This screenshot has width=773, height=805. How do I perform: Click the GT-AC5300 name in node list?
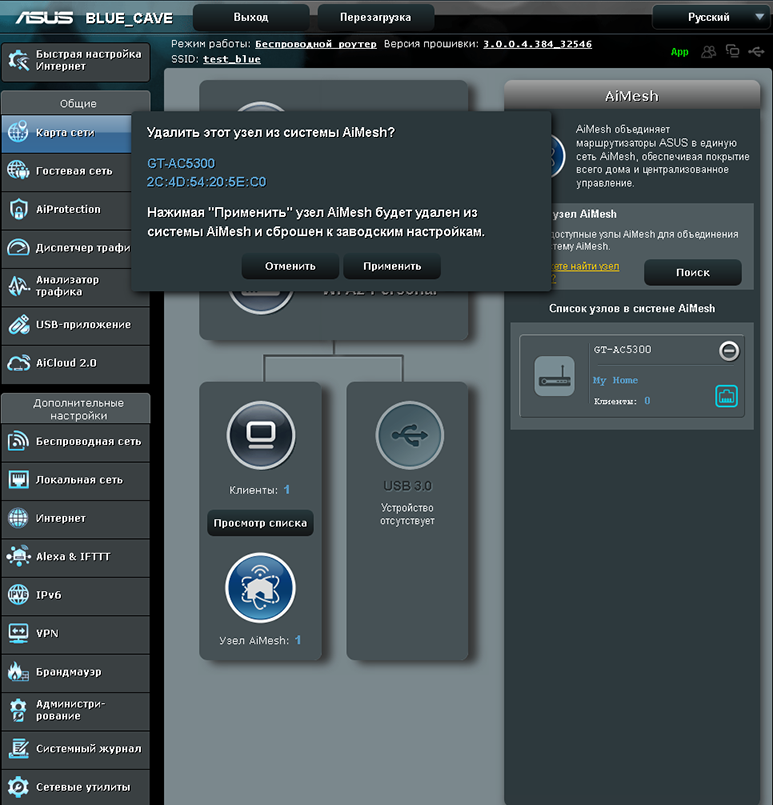622,350
